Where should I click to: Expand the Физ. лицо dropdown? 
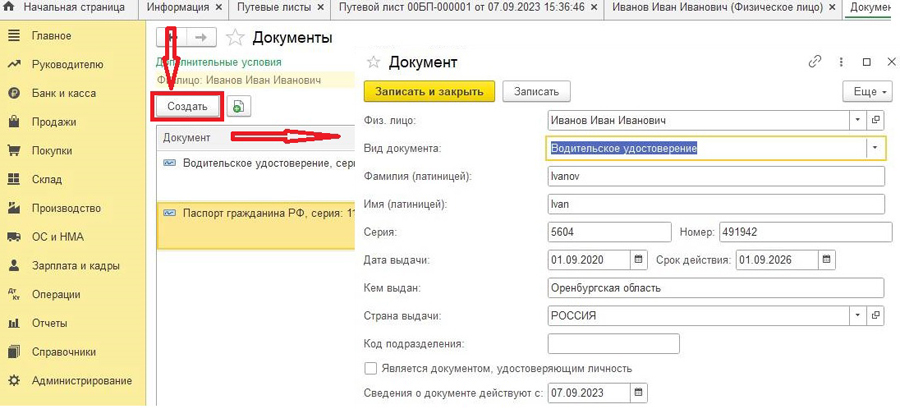click(x=858, y=120)
